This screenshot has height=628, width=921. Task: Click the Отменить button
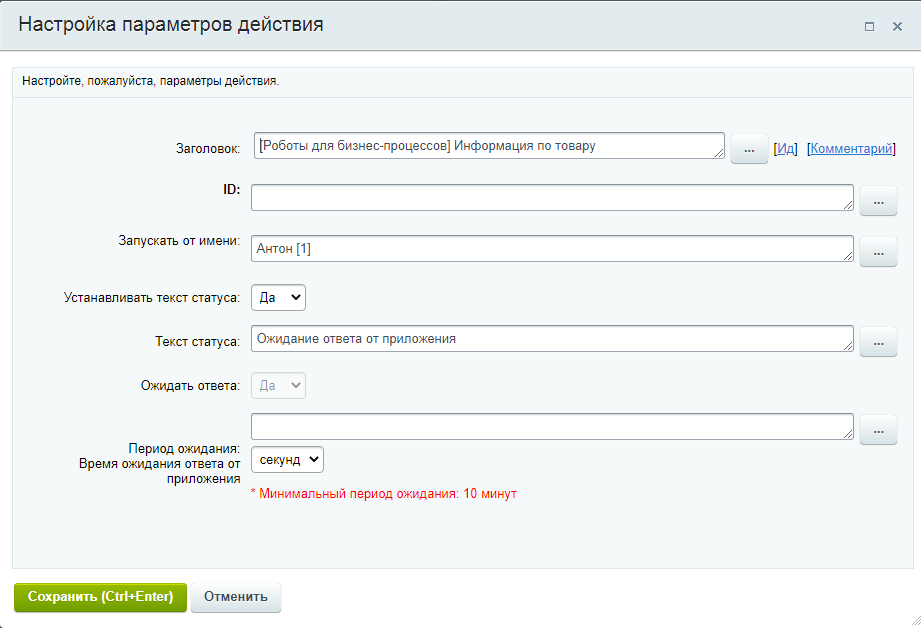tap(236, 597)
